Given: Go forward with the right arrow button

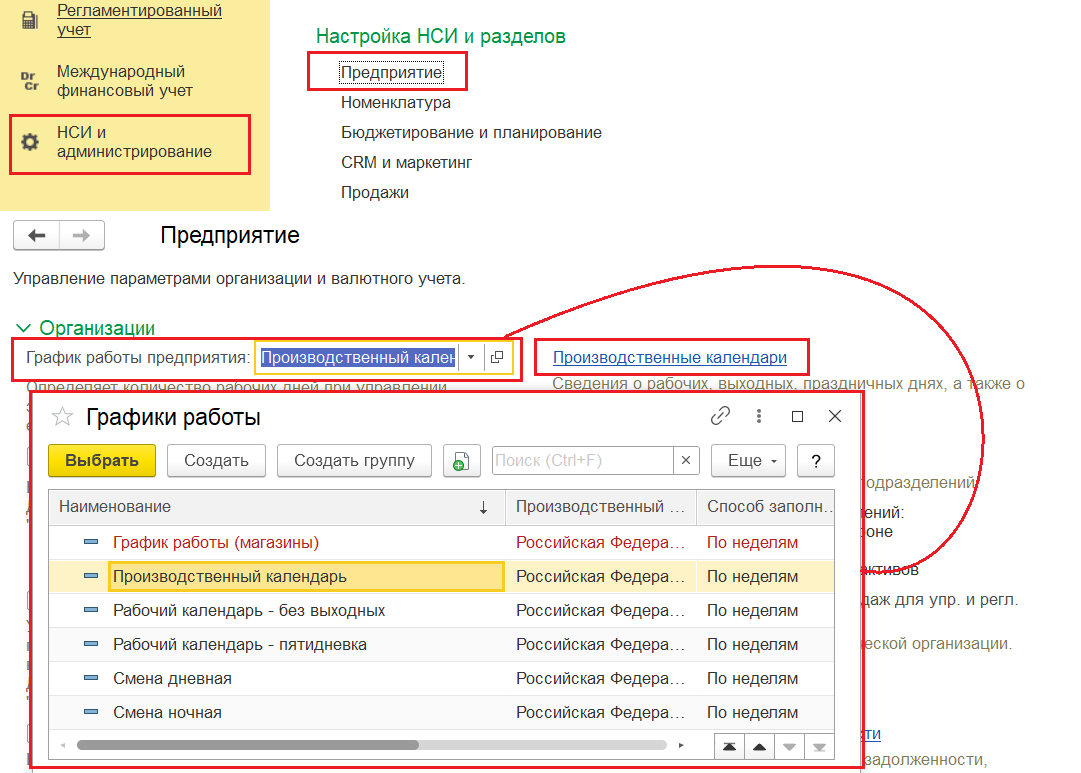Looking at the screenshot, I should [x=81, y=235].
